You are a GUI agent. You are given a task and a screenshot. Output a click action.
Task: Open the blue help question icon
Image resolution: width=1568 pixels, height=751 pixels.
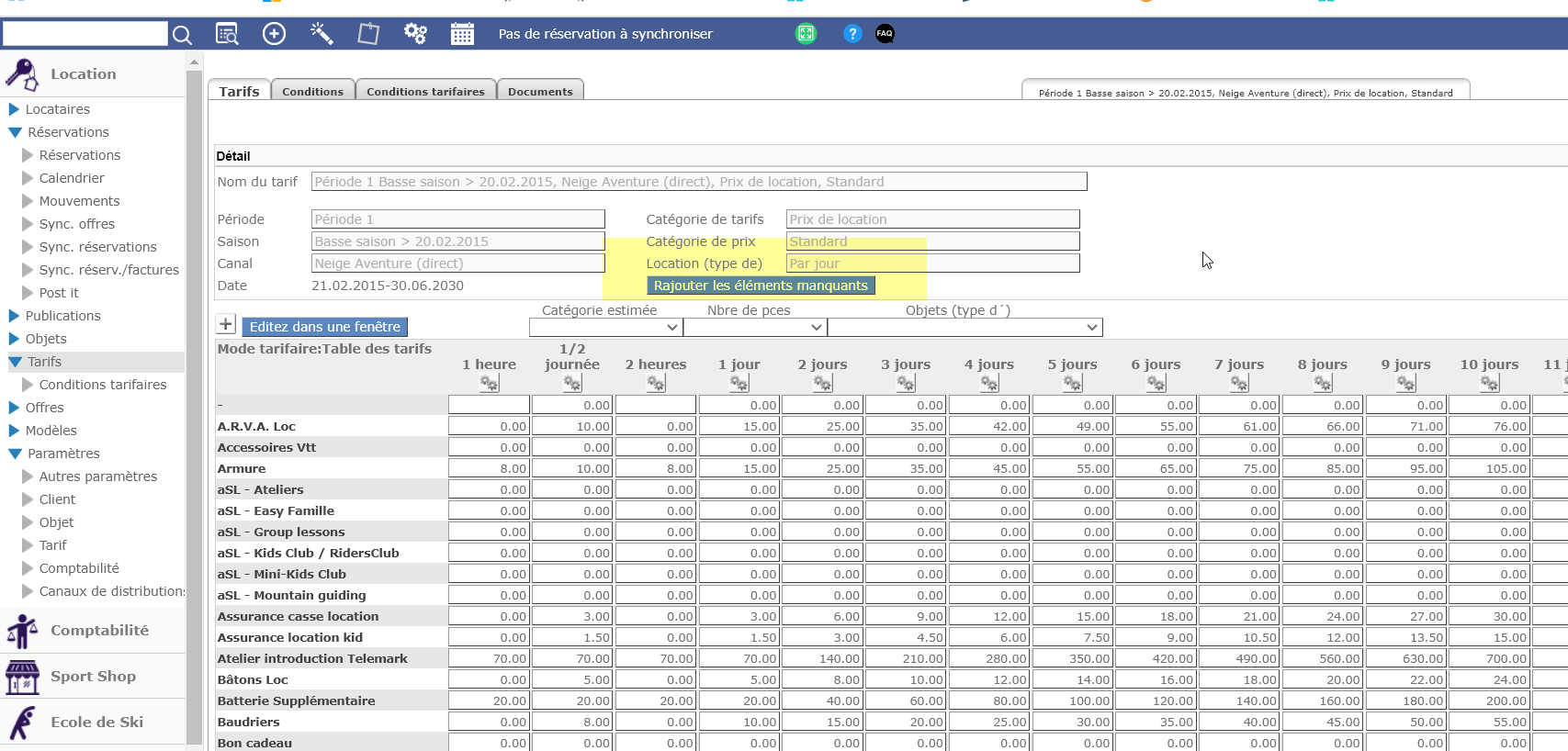(852, 34)
